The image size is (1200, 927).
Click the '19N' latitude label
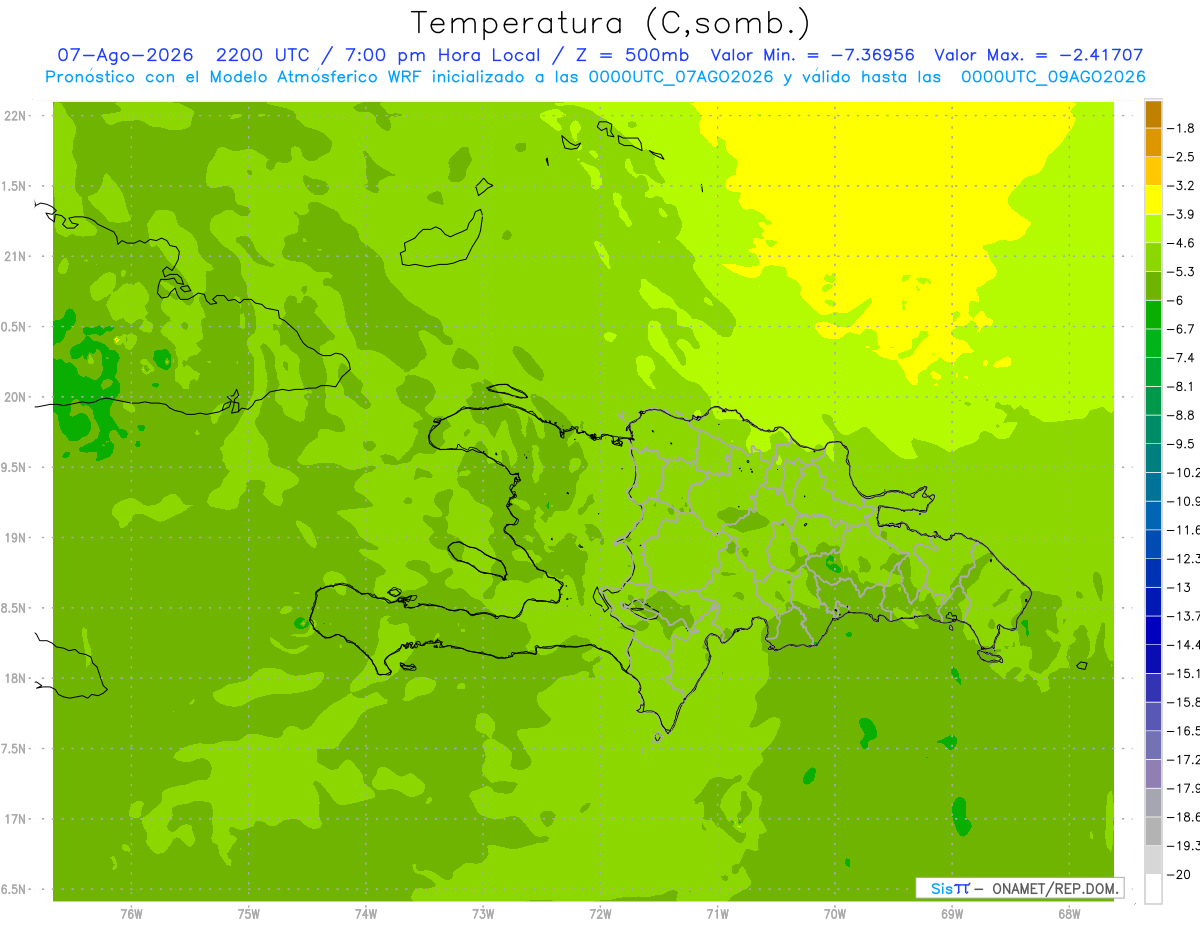(x=16, y=538)
